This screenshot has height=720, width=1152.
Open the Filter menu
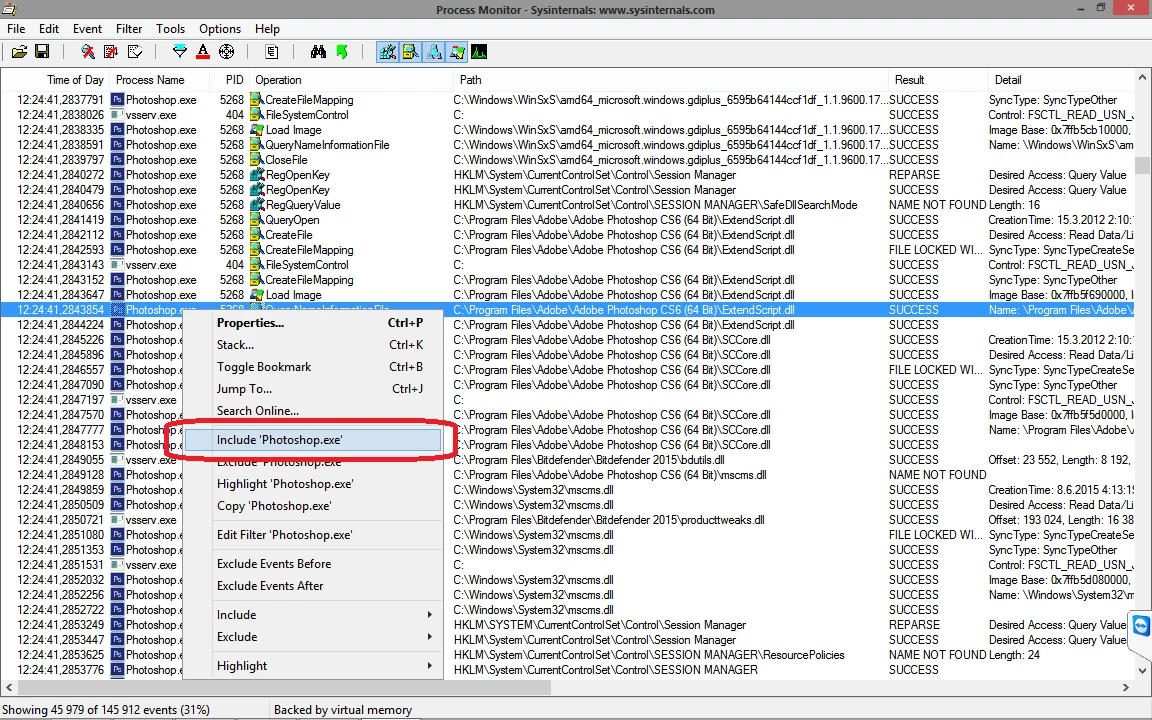tap(129, 29)
